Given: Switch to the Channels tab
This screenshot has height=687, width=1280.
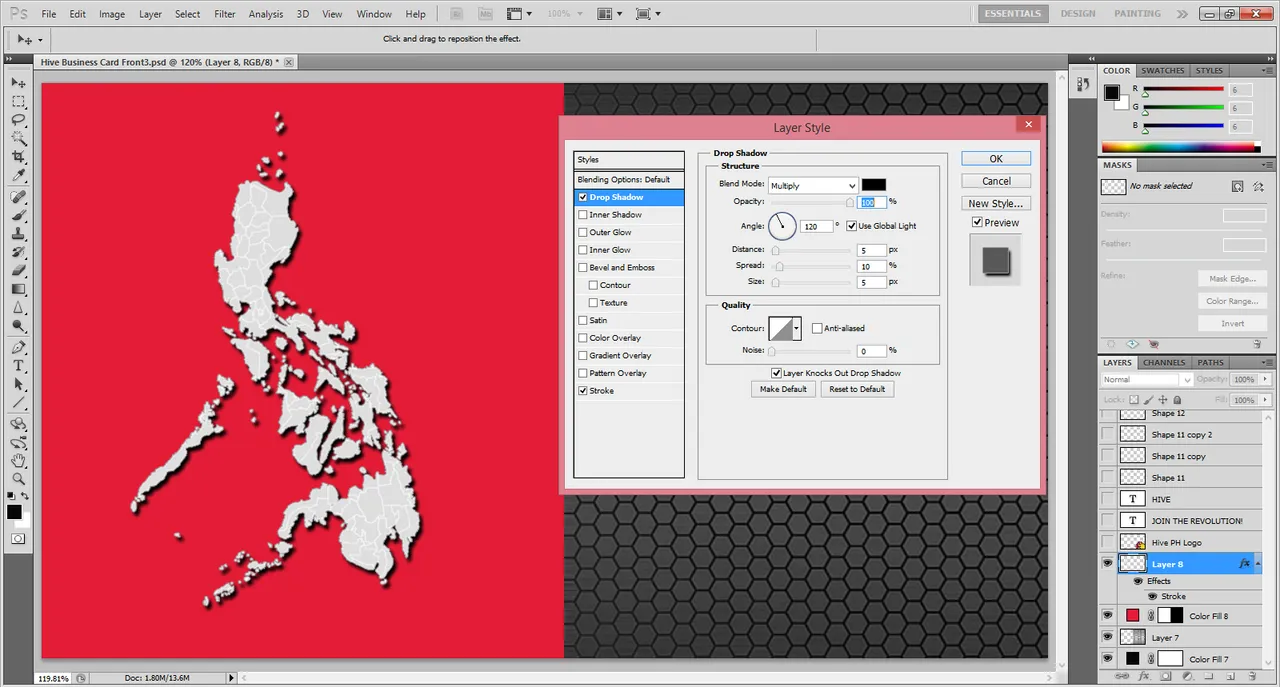Looking at the screenshot, I should (x=1164, y=363).
